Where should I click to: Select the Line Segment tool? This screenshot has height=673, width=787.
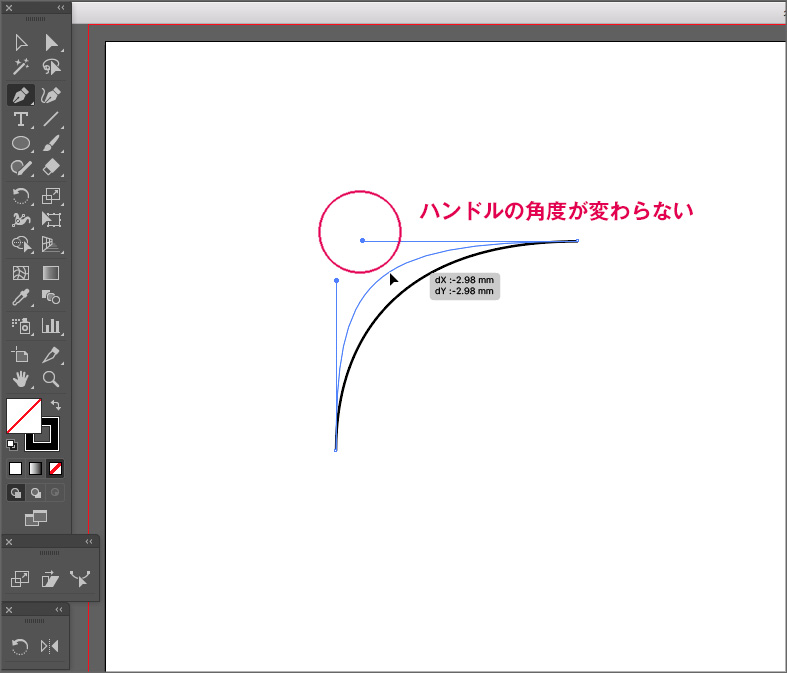coord(51,119)
